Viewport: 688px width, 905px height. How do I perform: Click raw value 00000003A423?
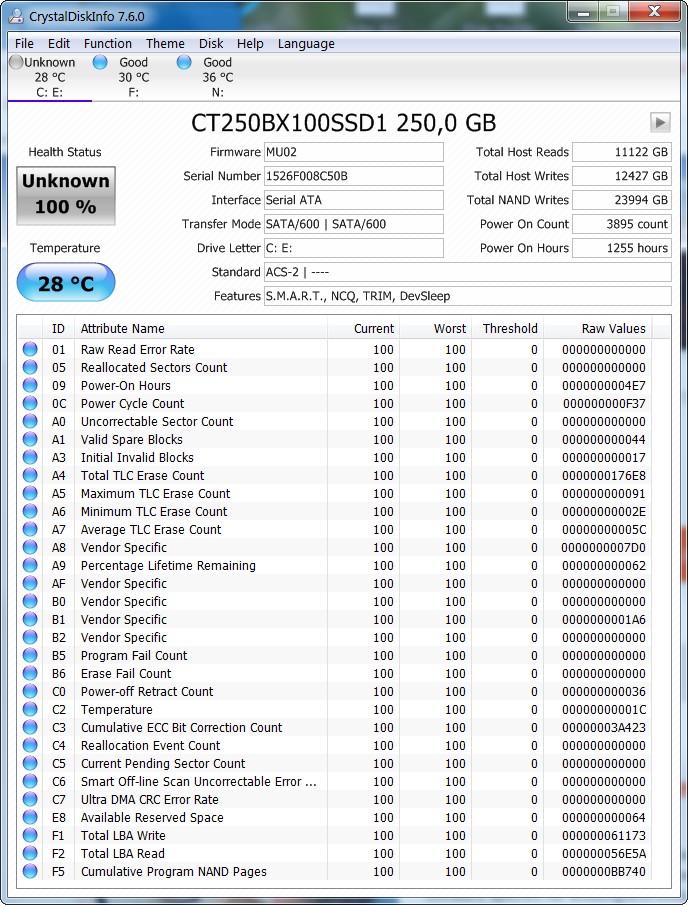pos(604,727)
